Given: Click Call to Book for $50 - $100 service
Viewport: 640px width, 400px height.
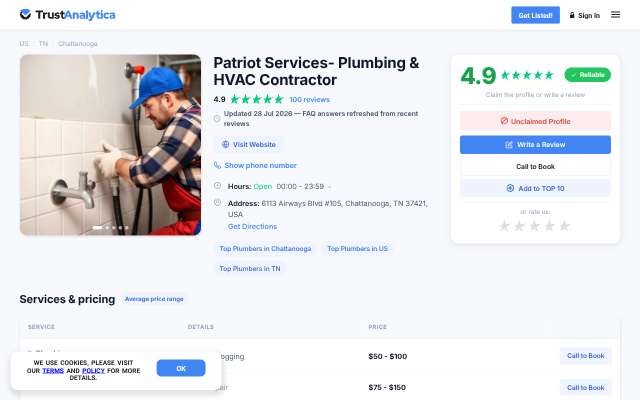Looking at the screenshot, I should click(585, 356).
